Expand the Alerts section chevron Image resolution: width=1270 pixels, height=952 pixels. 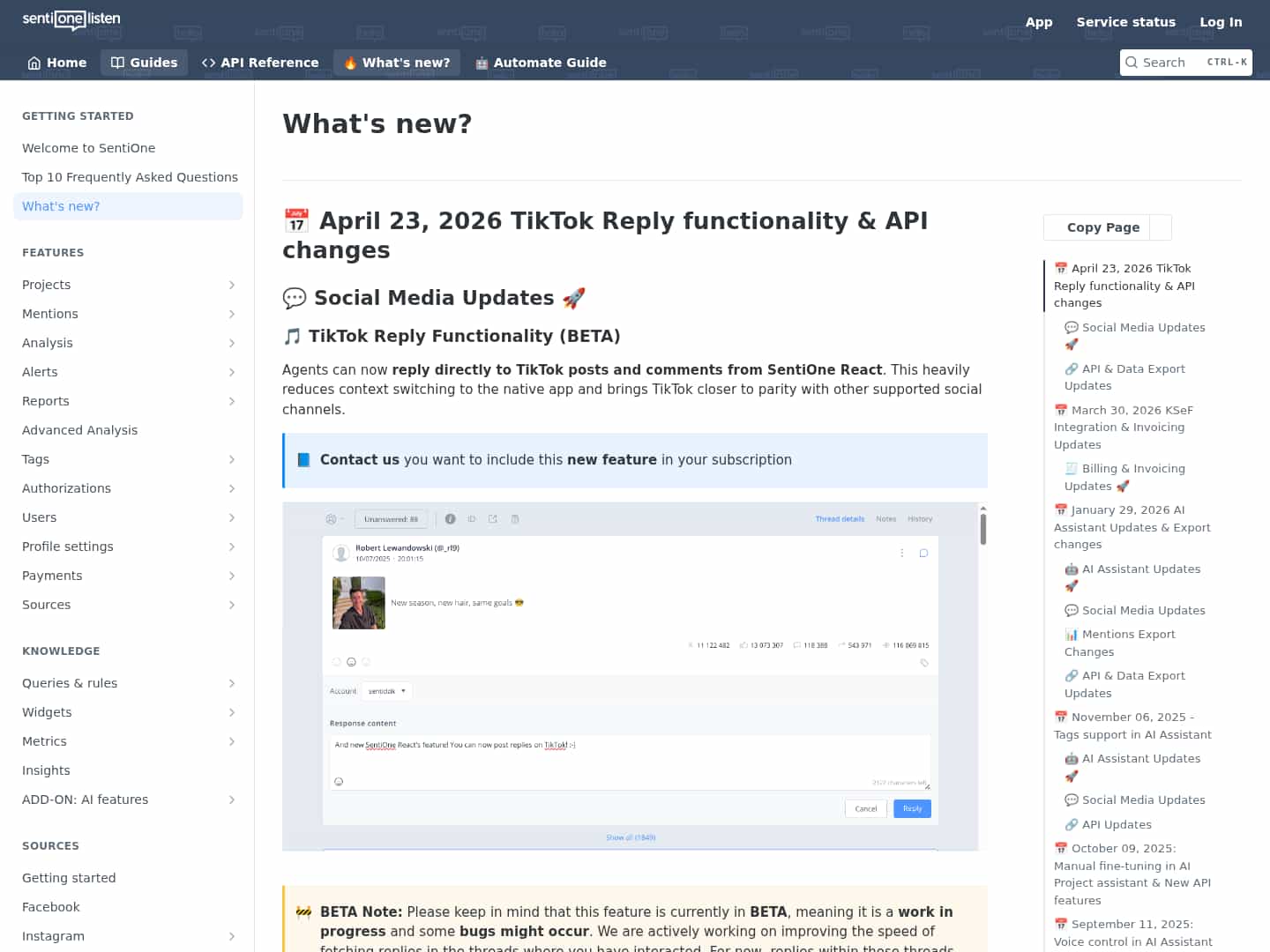[232, 372]
